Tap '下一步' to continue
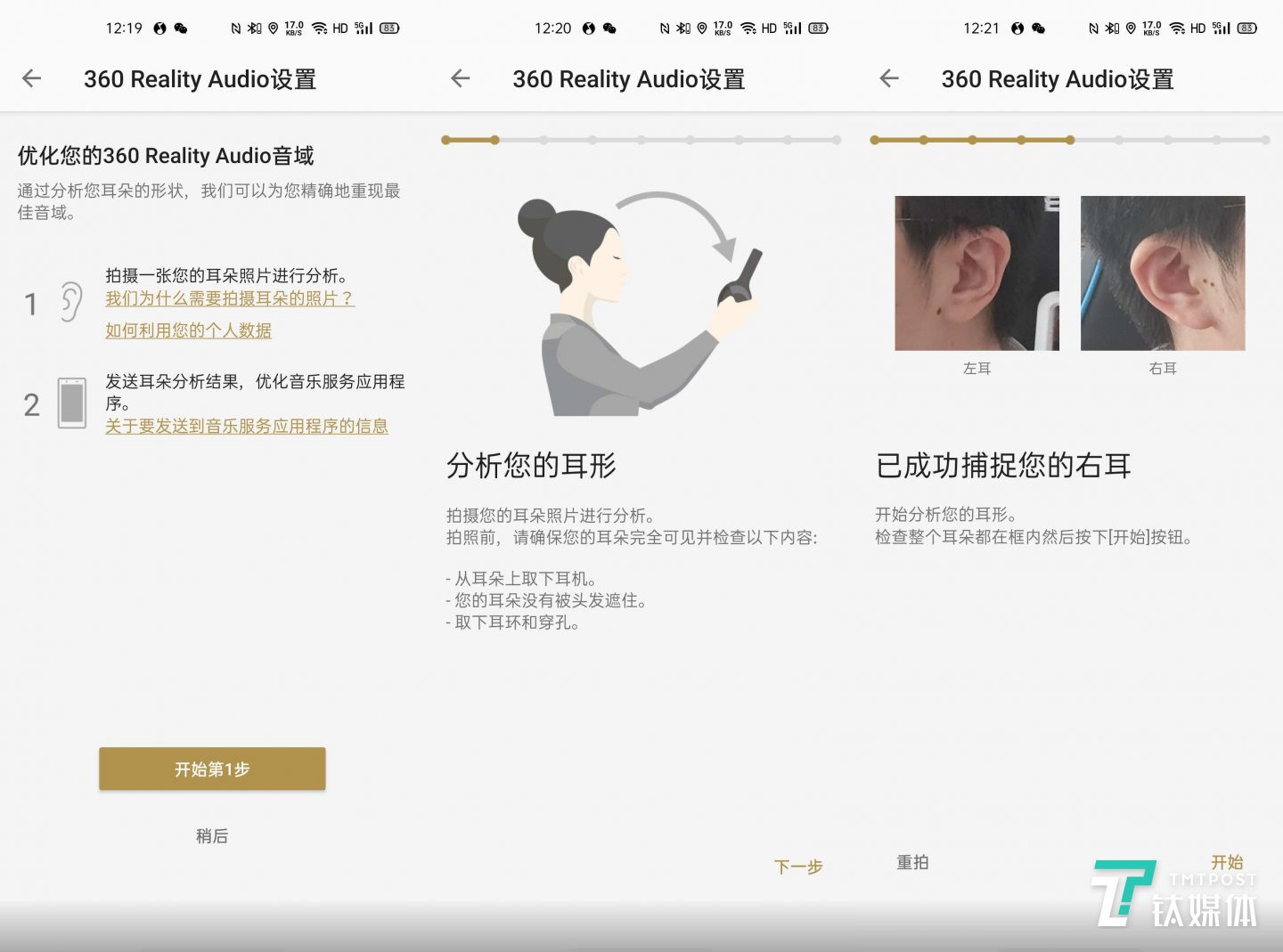The height and width of the screenshot is (952, 1283). coord(798,867)
